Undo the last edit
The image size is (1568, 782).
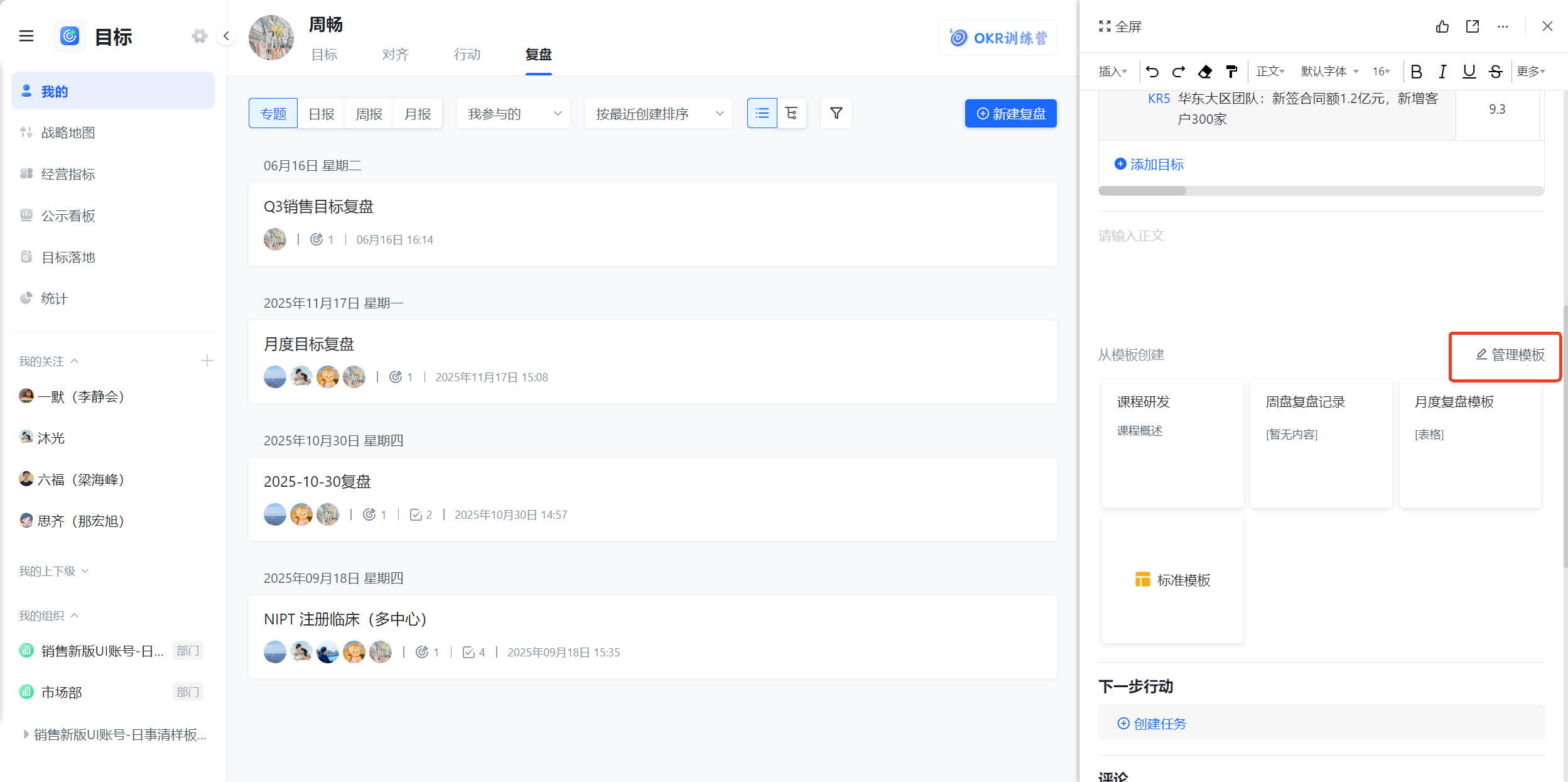pos(1152,72)
